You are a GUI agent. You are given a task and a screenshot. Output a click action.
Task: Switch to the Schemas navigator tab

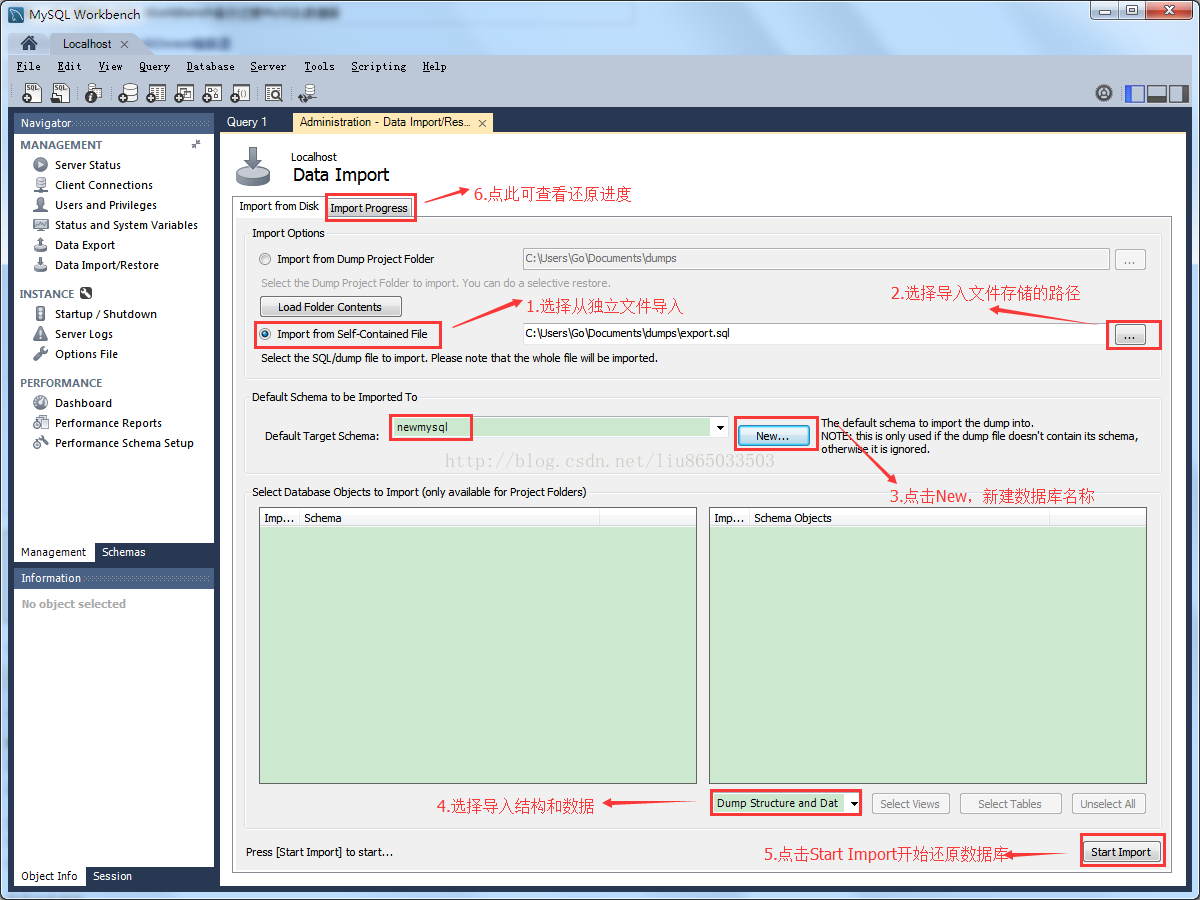pos(123,552)
